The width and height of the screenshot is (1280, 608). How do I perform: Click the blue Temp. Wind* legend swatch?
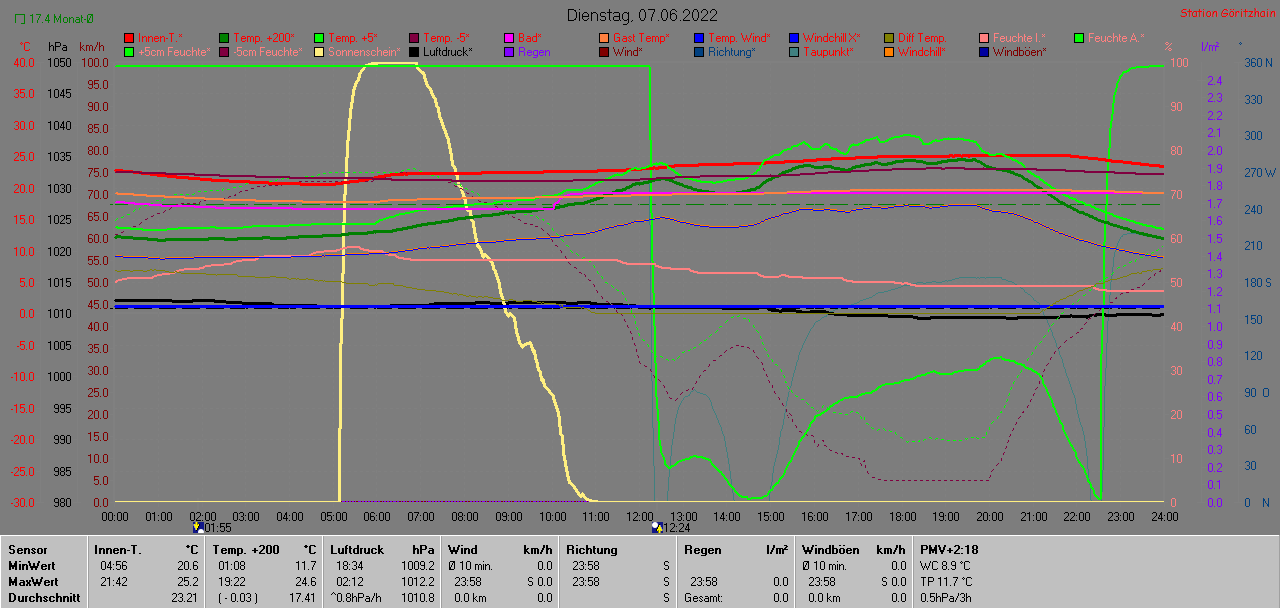[x=699, y=38]
